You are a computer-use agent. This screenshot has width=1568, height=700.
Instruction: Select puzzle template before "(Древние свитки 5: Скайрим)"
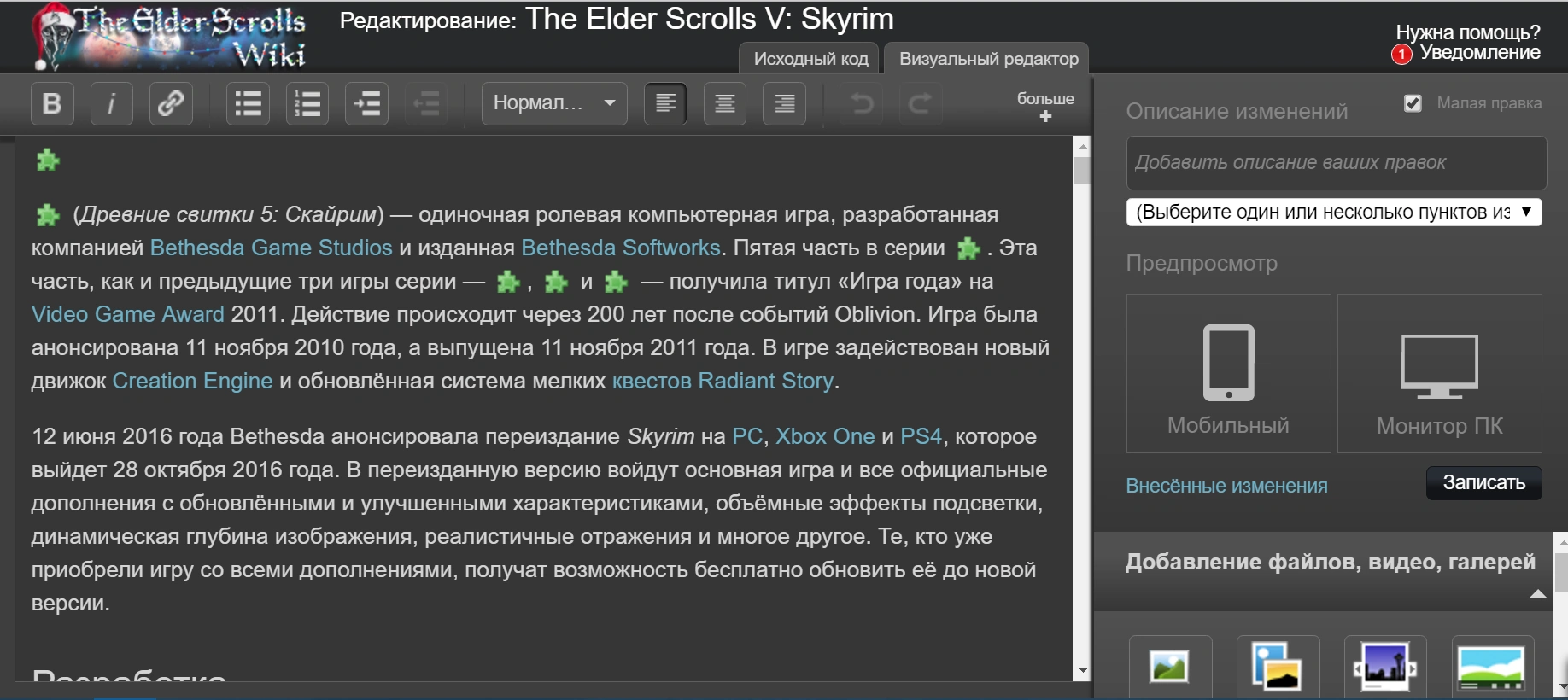[x=48, y=214]
